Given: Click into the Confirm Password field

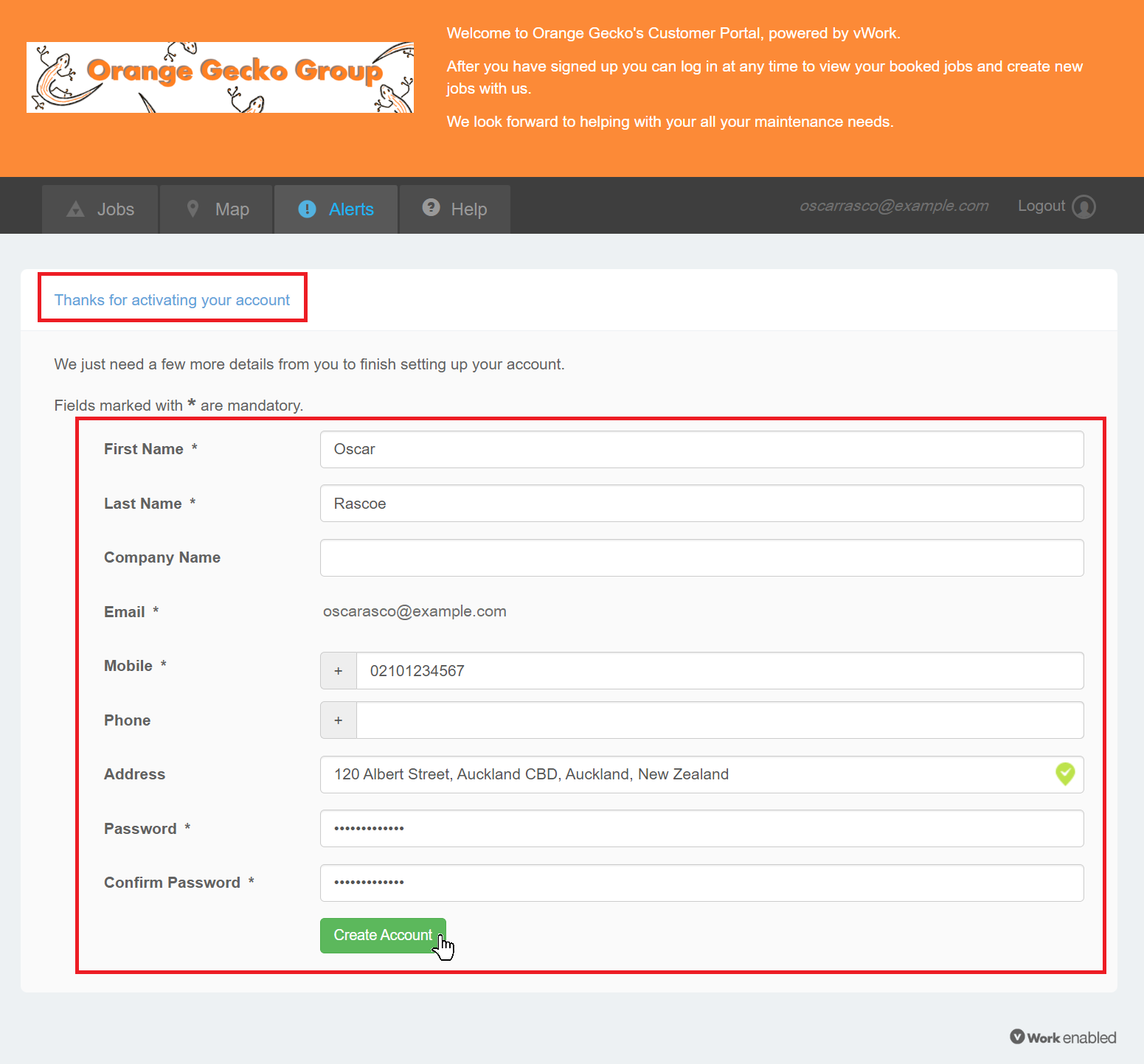Looking at the screenshot, I should click(x=701, y=883).
